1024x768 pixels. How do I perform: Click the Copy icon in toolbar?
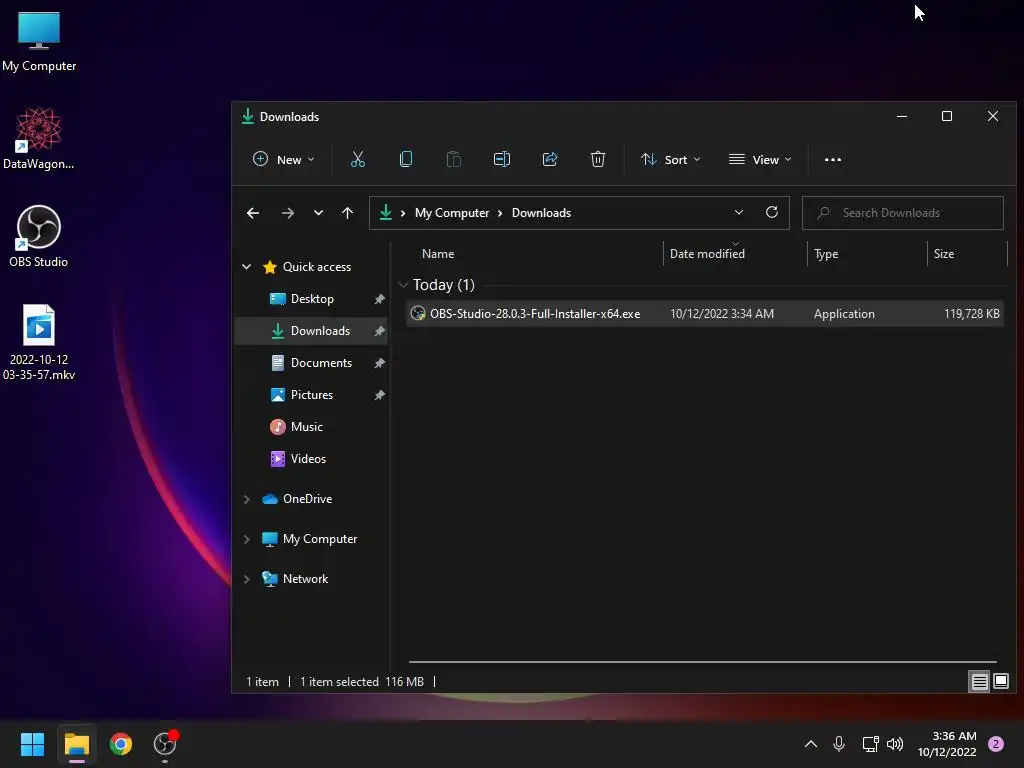point(406,159)
